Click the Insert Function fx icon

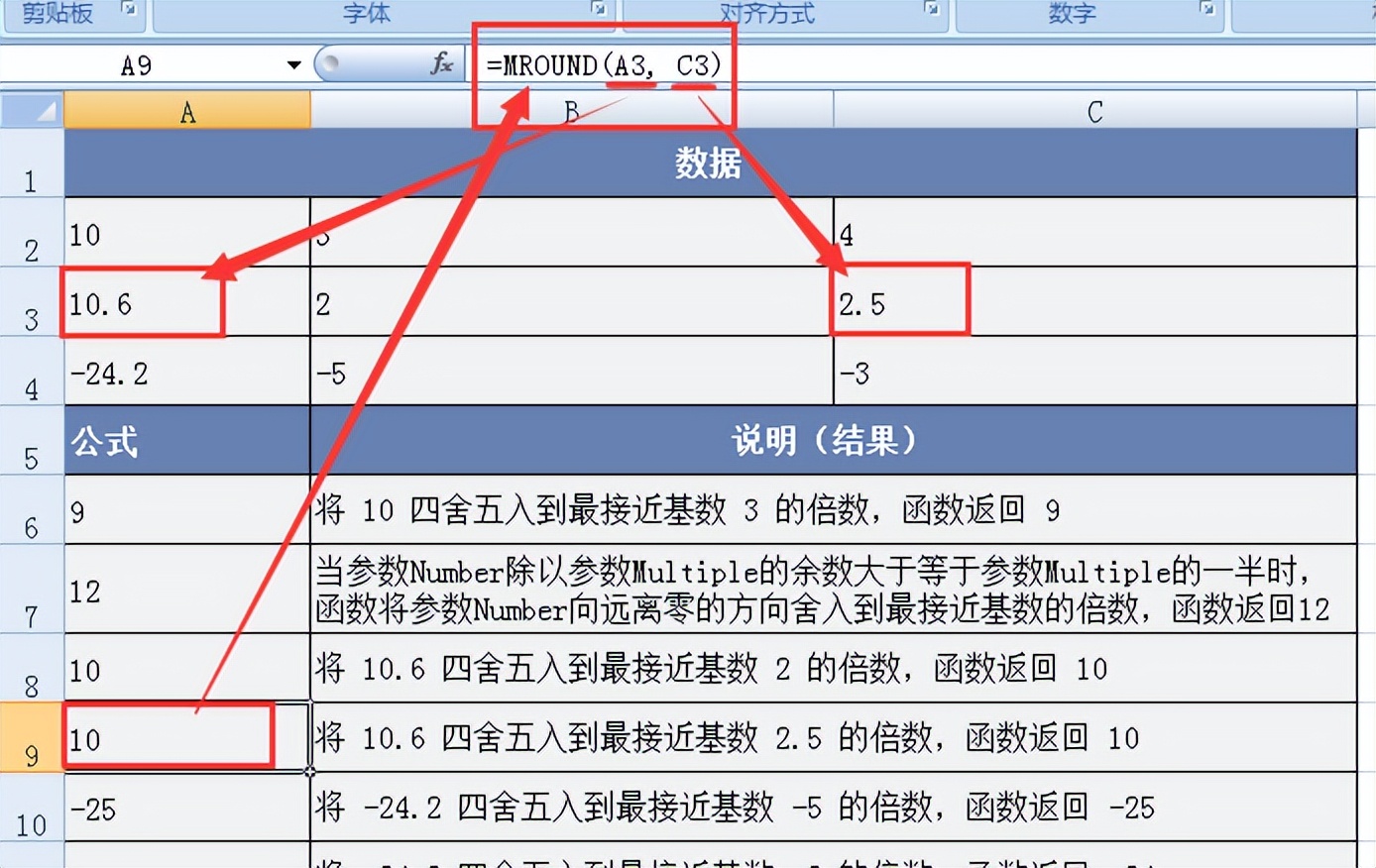pos(442,64)
